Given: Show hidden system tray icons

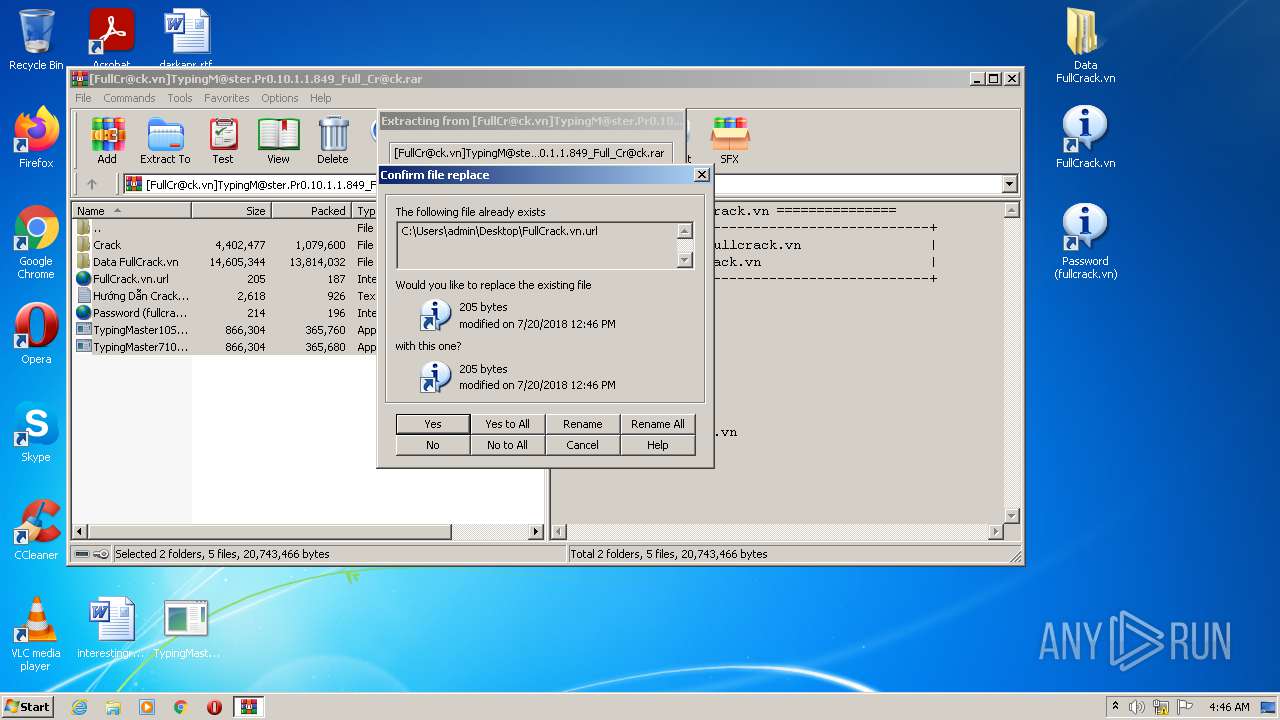Looking at the screenshot, I should pos(1115,707).
